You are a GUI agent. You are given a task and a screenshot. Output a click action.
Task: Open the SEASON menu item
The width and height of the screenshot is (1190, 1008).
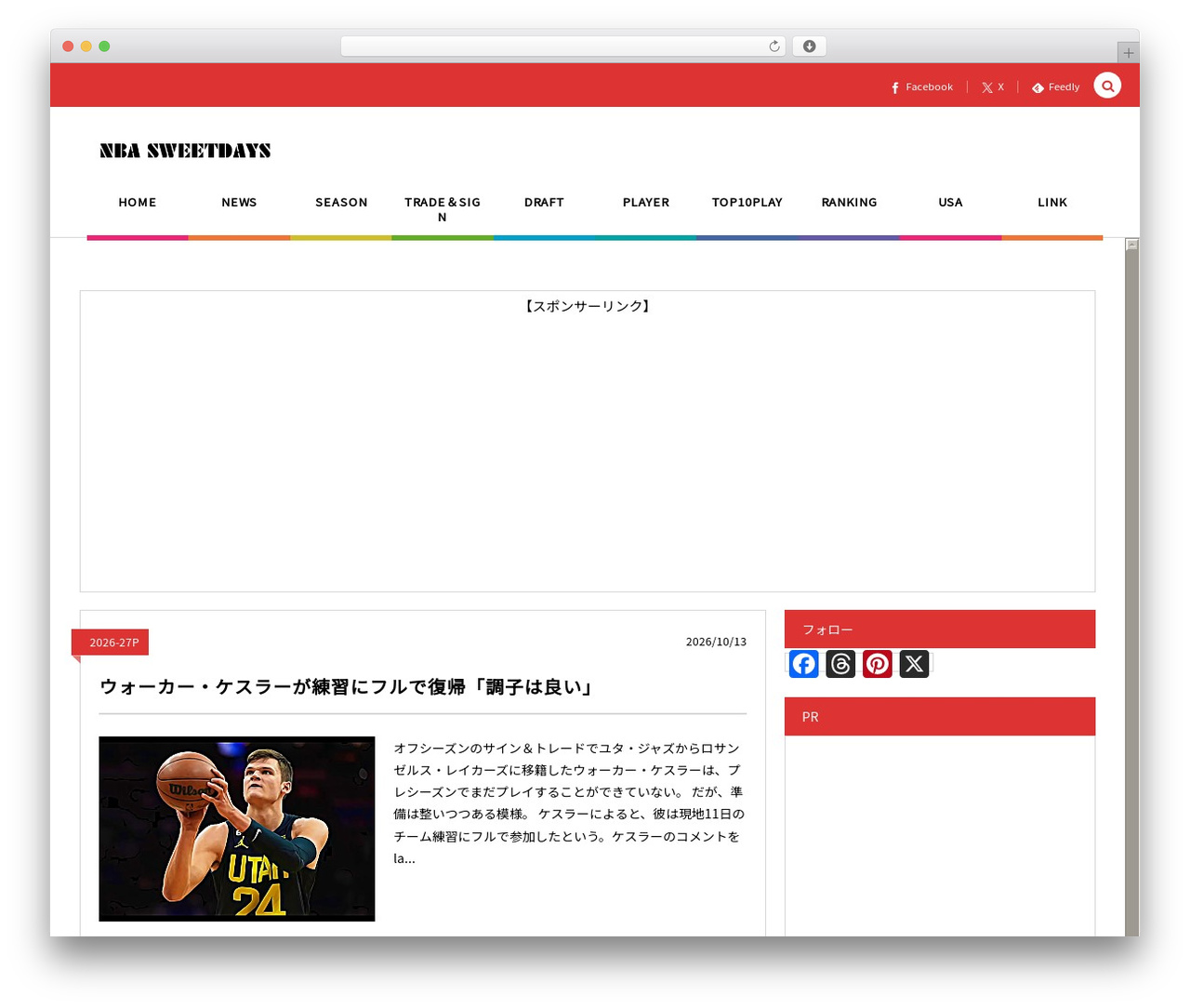[341, 202]
